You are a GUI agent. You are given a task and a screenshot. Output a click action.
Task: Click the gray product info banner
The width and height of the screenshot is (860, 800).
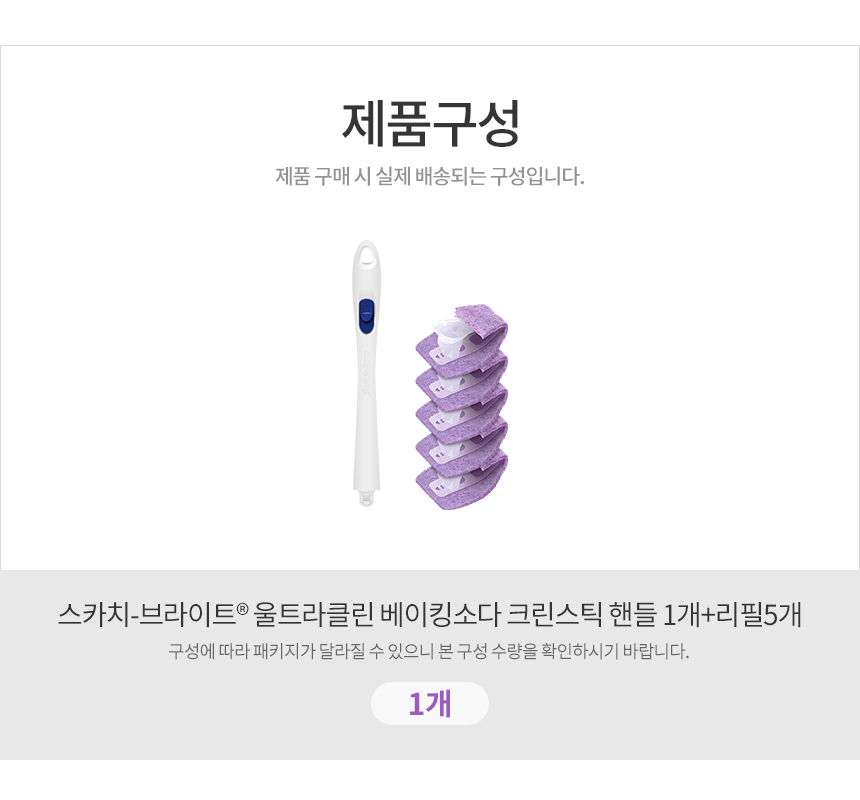[x=430, y=665]
